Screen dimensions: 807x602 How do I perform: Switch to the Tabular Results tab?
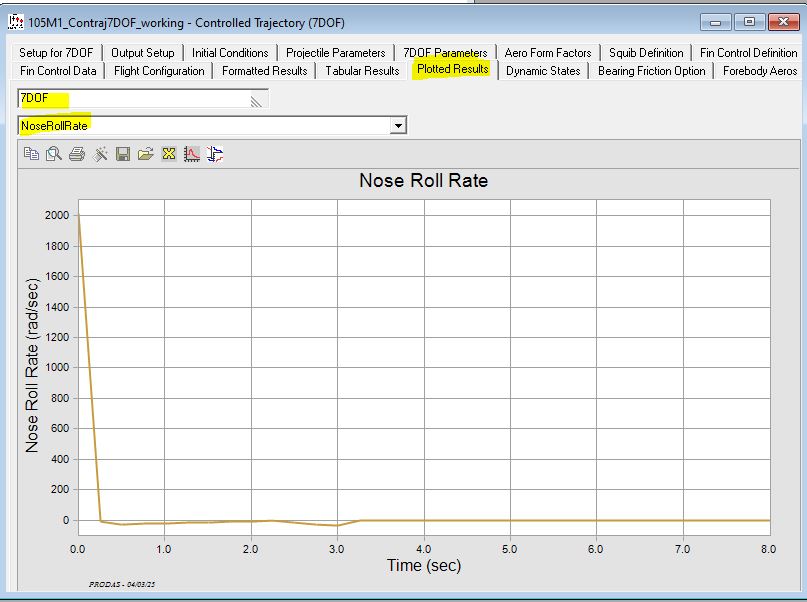(362, 71)
